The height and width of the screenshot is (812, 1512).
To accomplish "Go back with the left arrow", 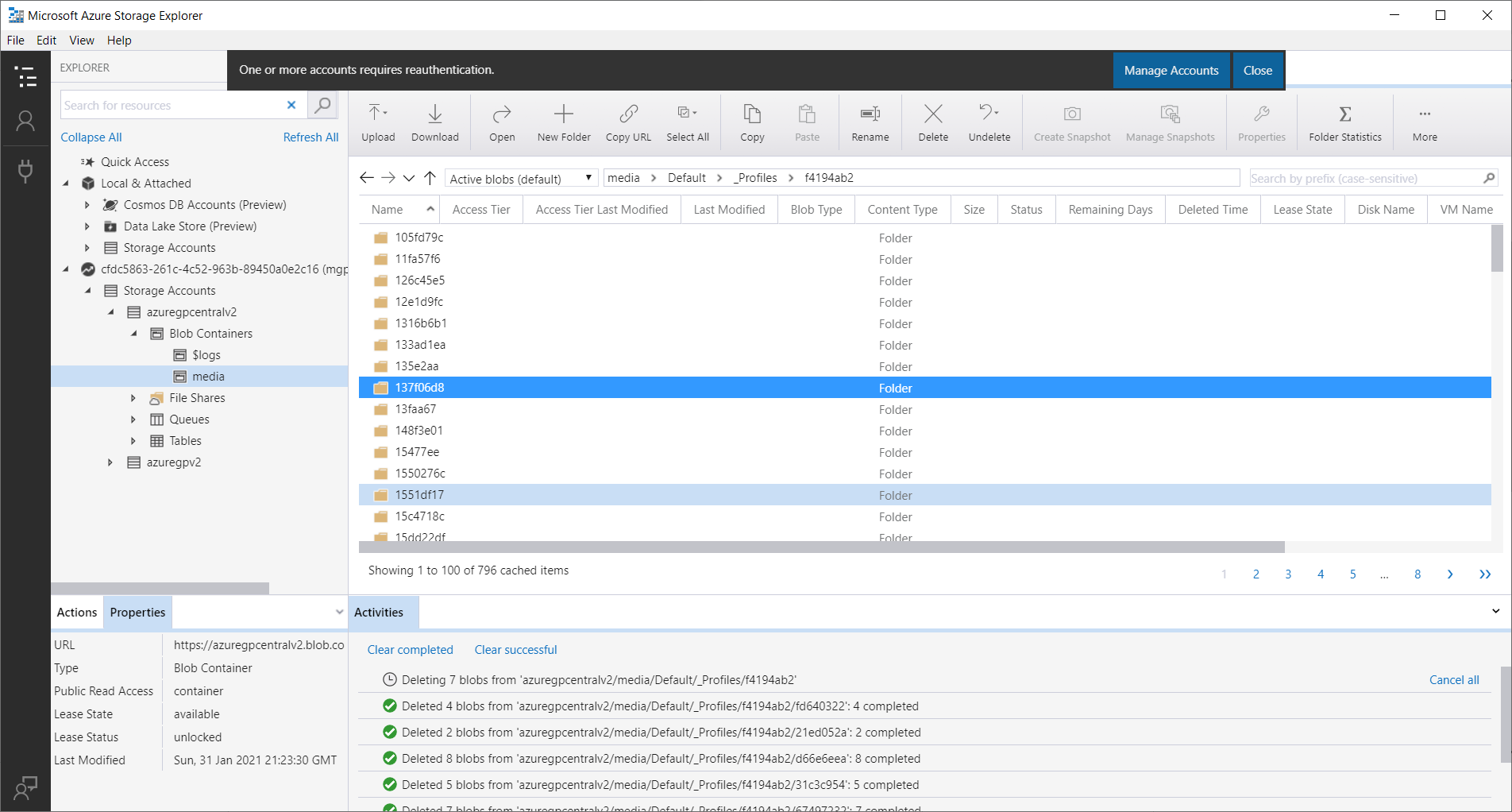I will [x=367, y=178].
